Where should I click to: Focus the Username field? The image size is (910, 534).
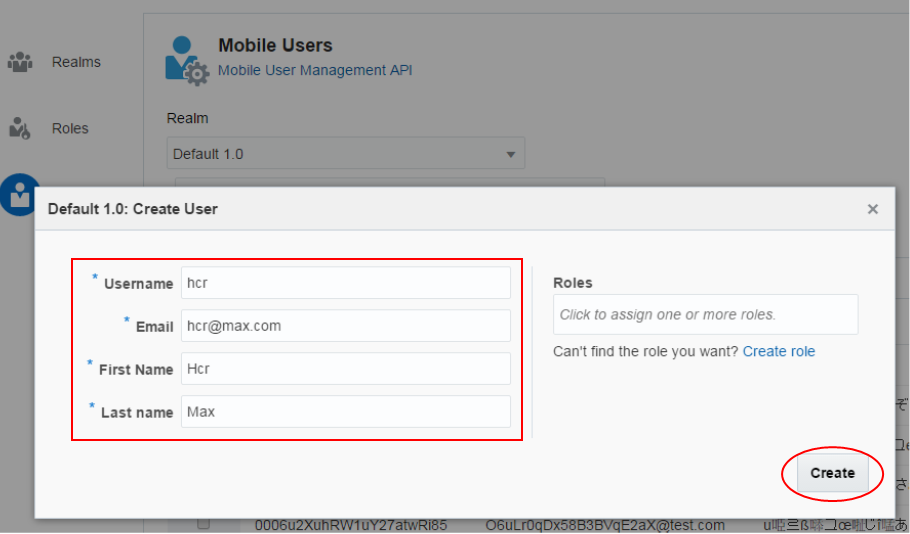click(346, 283)
